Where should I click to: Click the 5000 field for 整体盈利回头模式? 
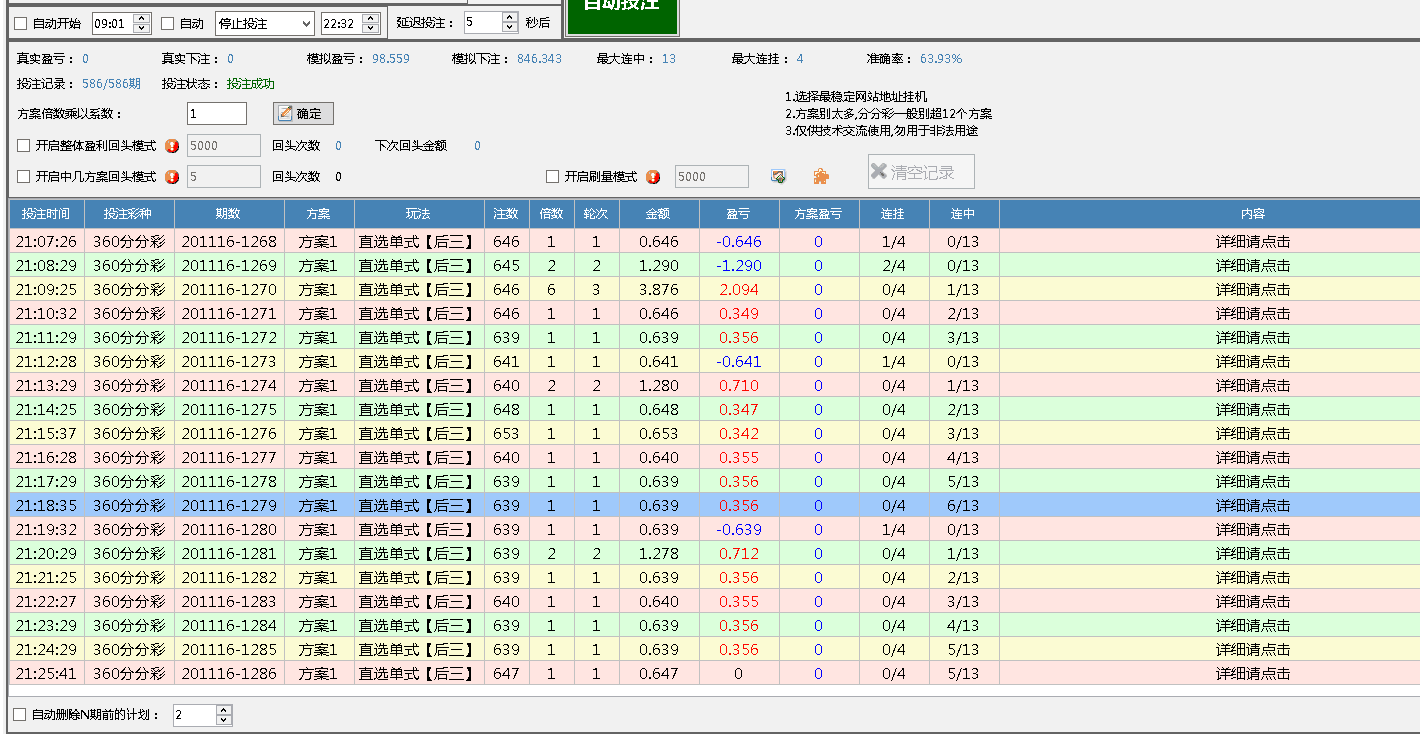[223, 146]
